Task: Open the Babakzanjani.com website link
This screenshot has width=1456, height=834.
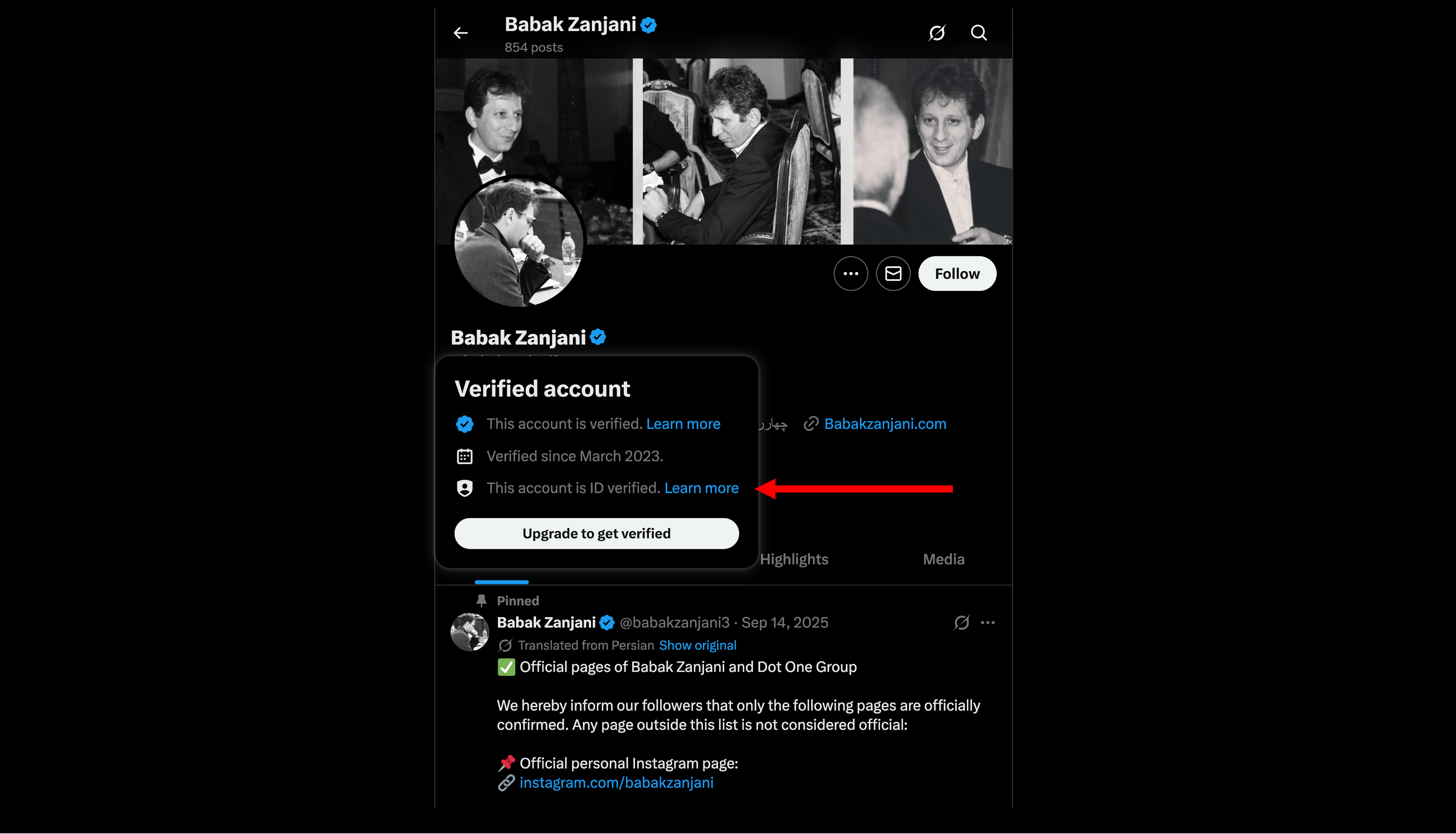Action: point(885,424)
